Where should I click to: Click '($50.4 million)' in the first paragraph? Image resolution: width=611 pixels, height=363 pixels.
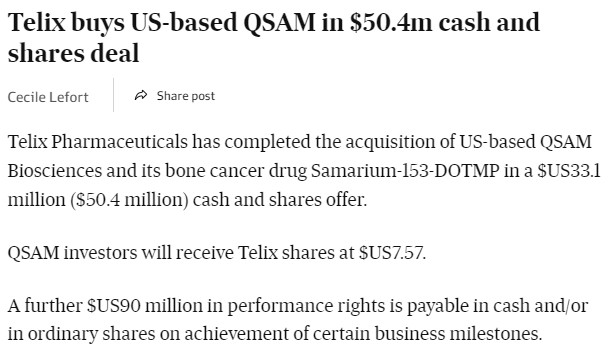pos(129,200)
